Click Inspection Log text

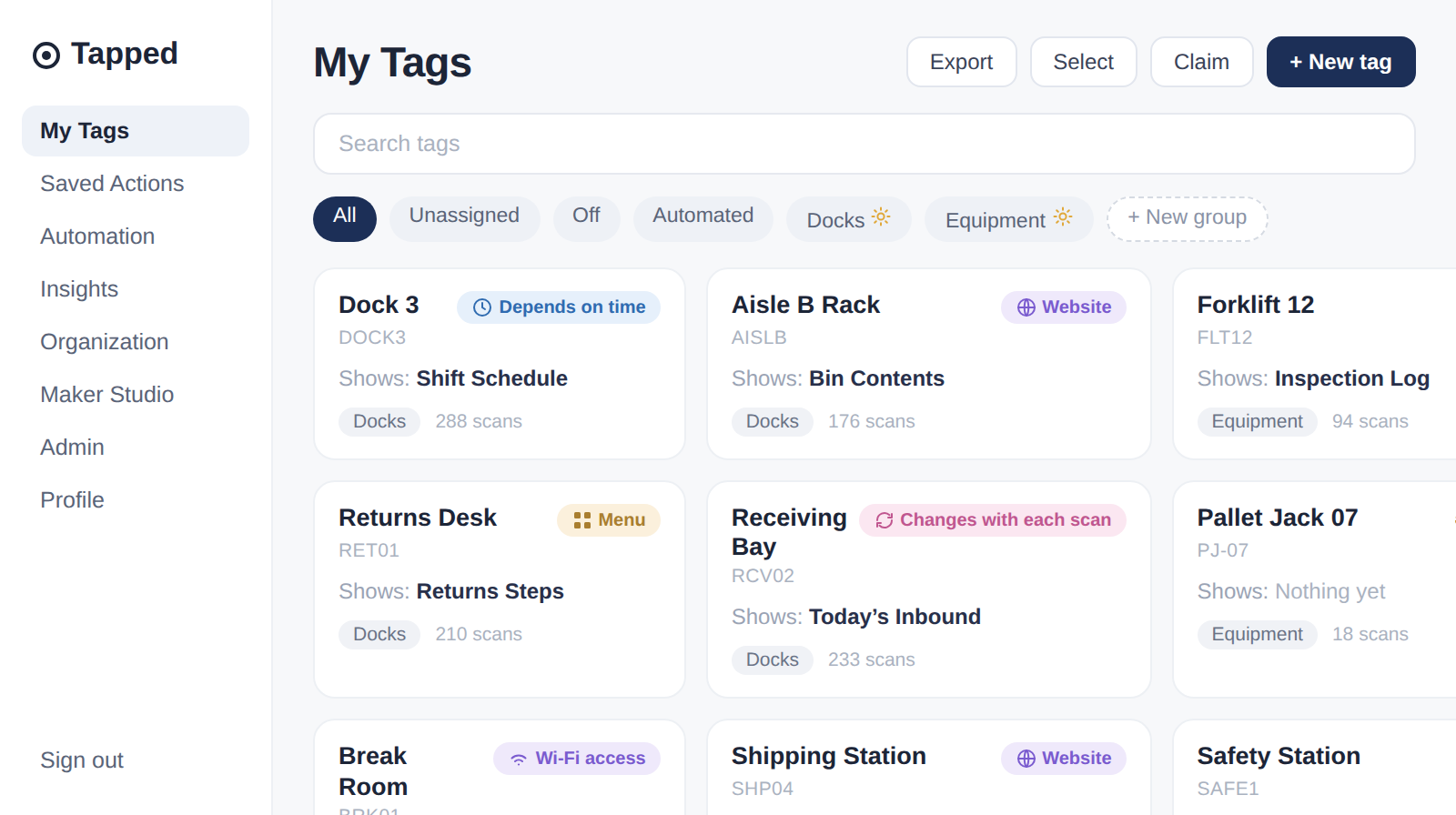coord(1352,378)
